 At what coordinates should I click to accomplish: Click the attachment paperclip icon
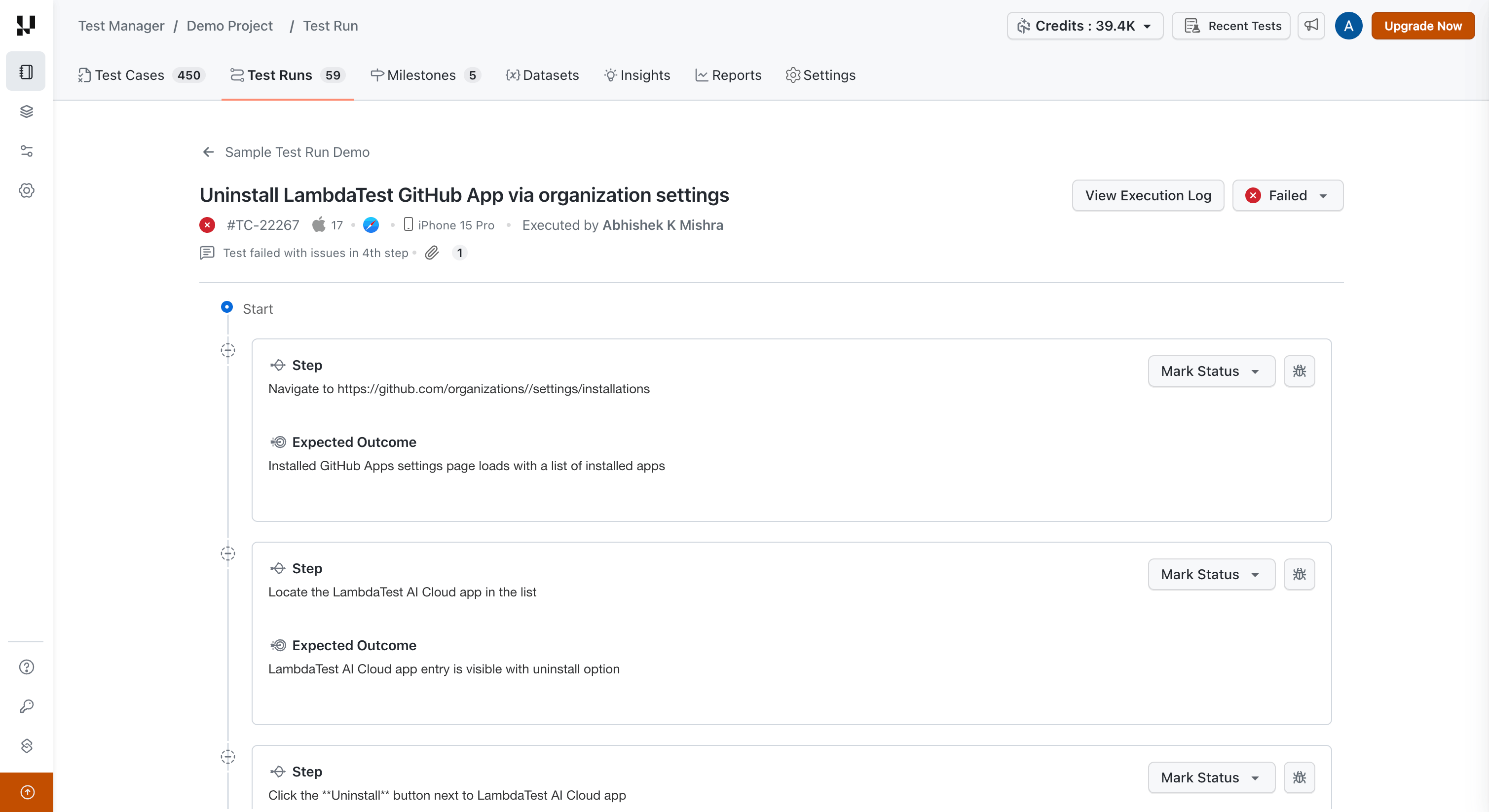[x=432, y=253]
